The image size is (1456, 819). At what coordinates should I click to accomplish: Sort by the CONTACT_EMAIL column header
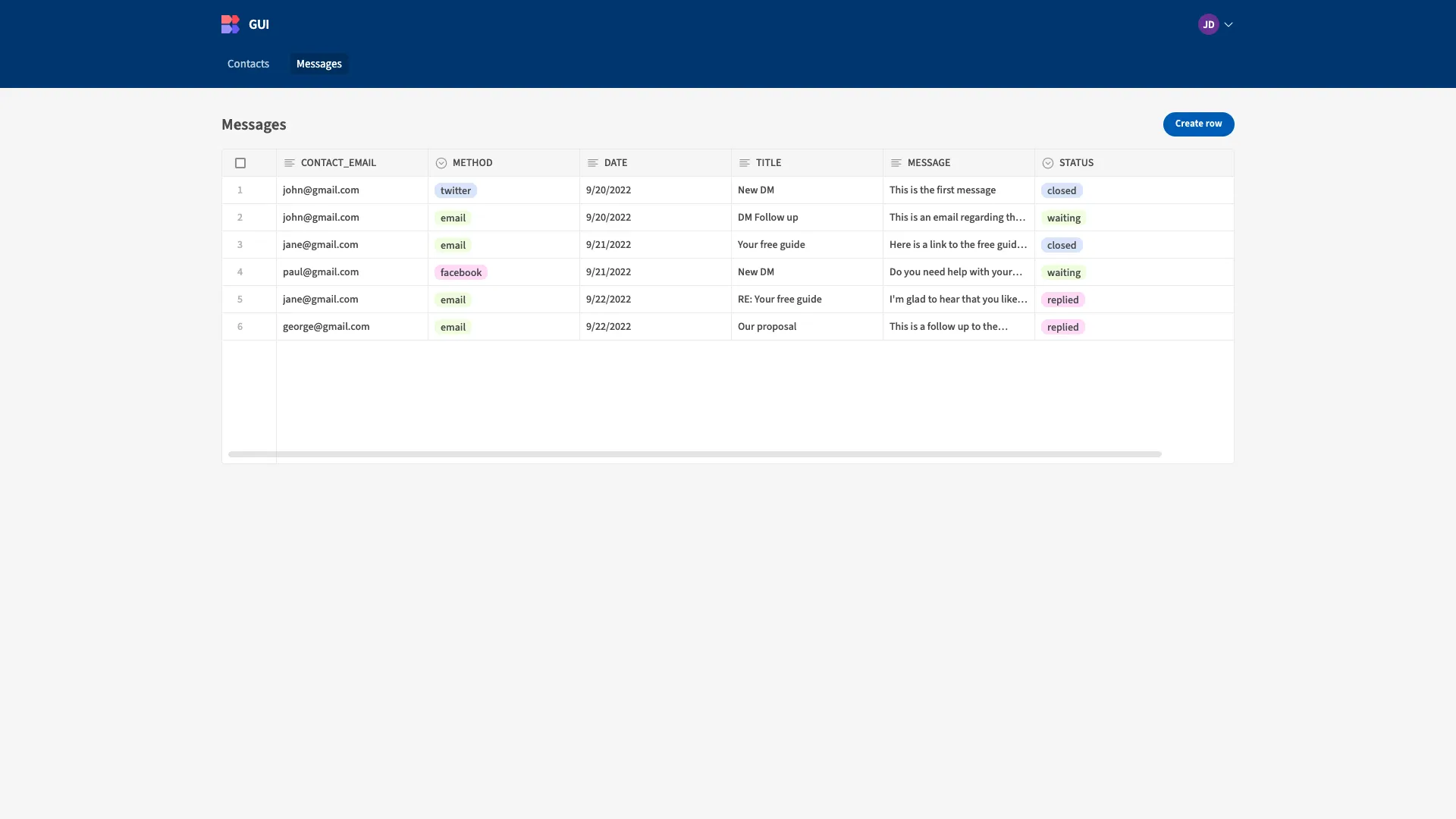coord(352,163)
